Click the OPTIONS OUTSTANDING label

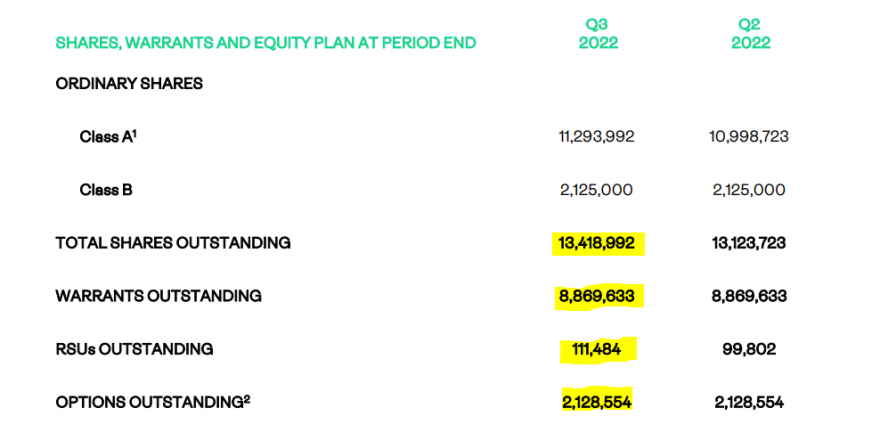tap(152, 402)
